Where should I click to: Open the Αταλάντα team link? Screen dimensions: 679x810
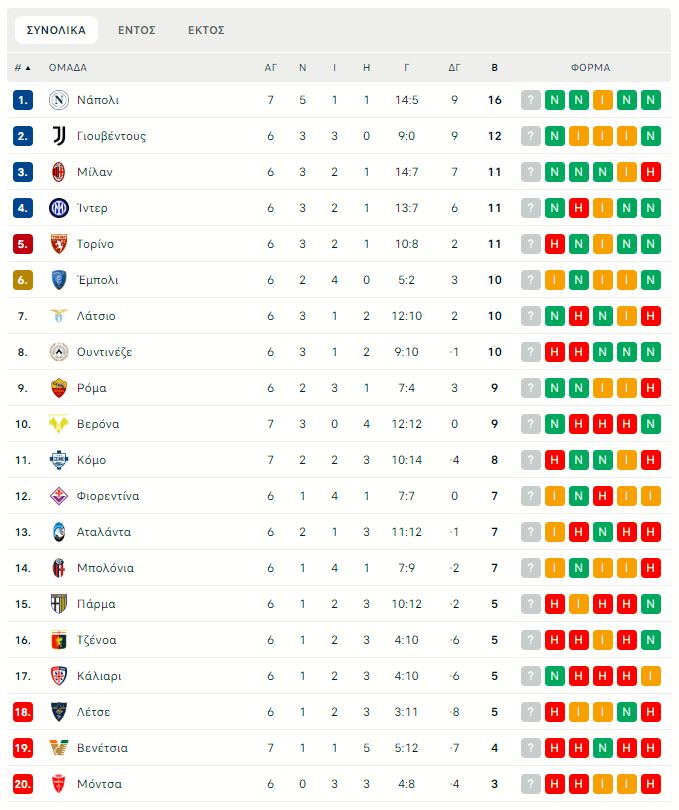pyautogui.click(x=104, y=532)
